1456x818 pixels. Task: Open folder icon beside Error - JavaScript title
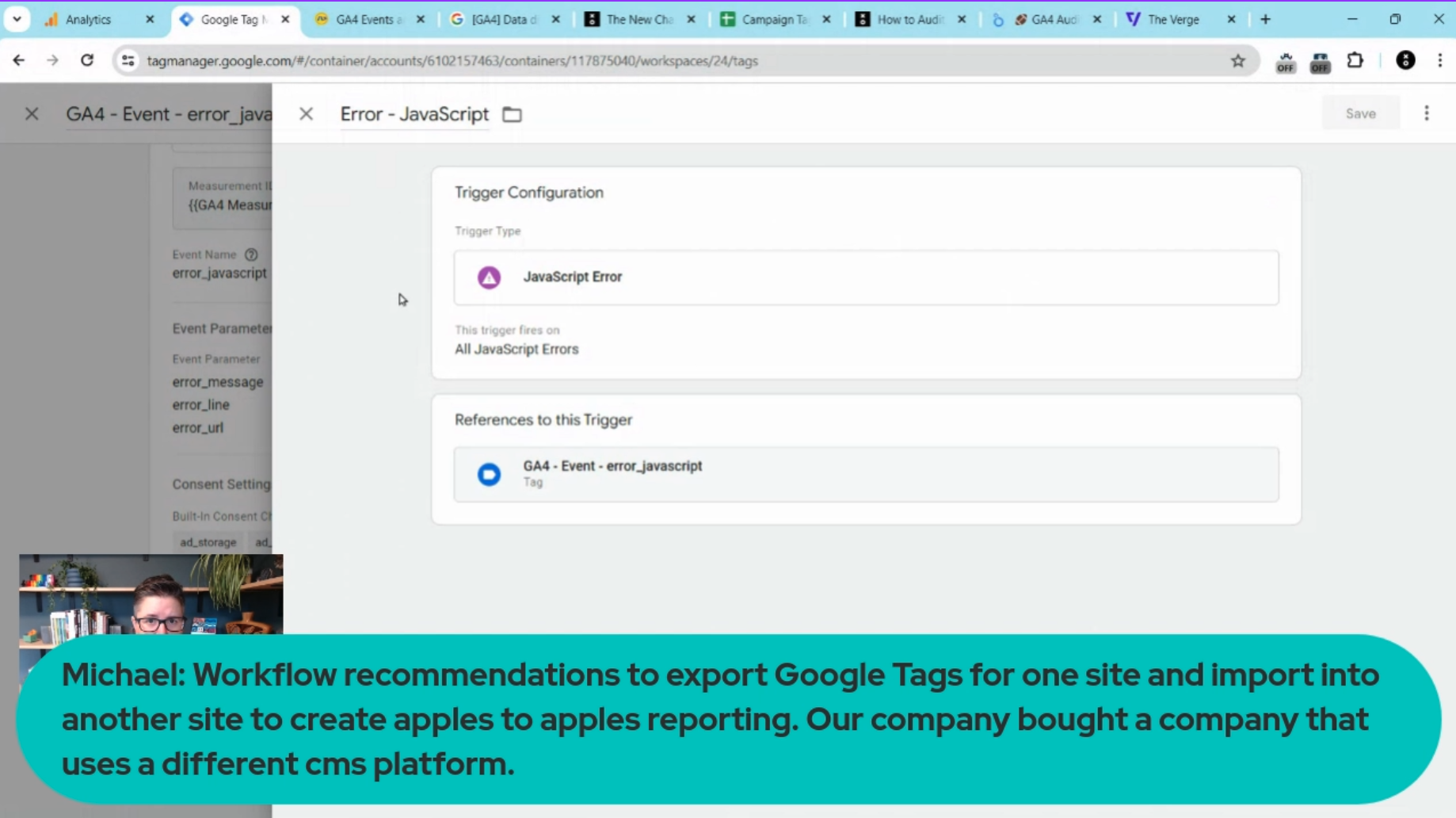tap(512, 114)
